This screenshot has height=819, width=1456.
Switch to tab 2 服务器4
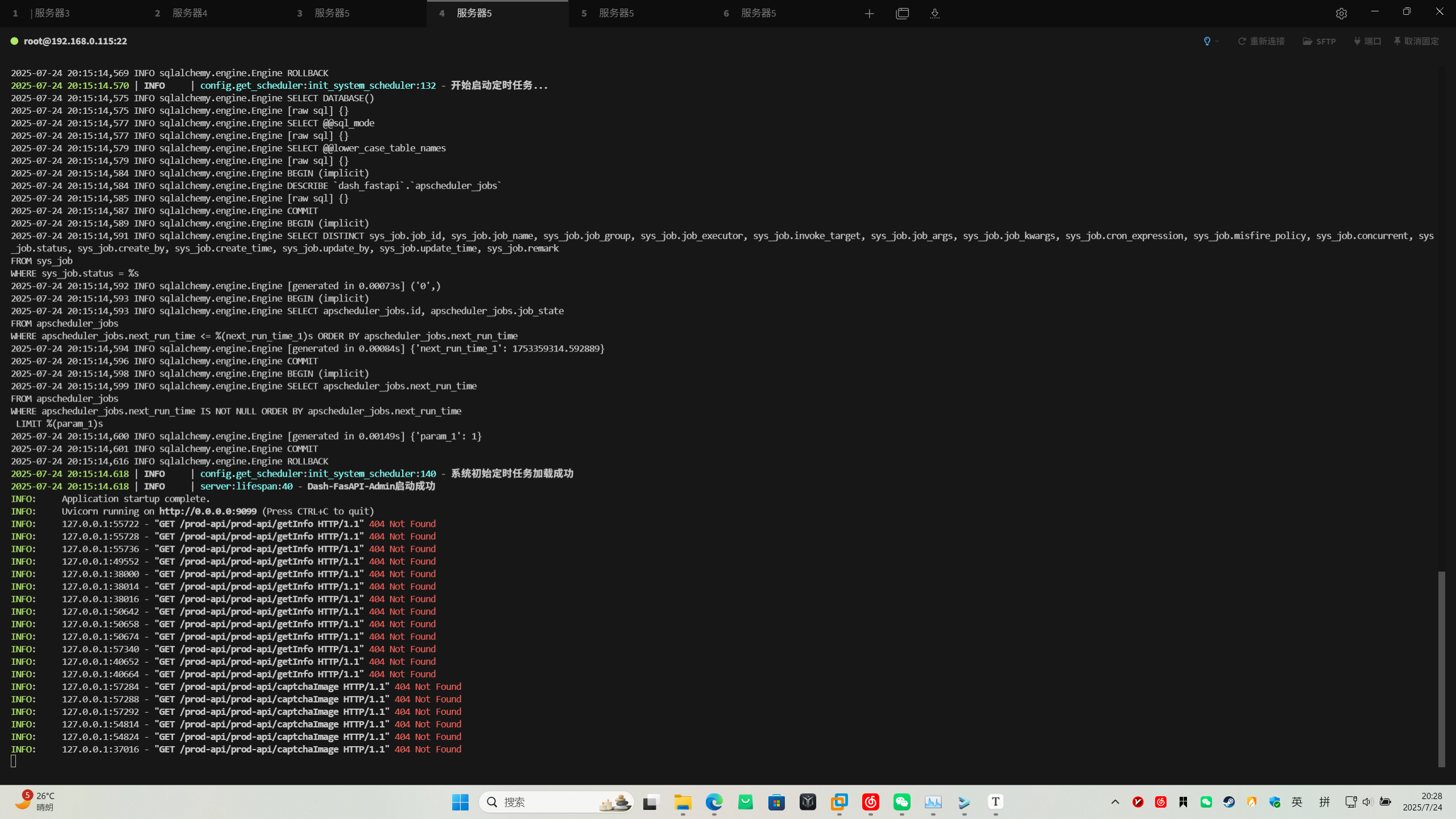213,13
